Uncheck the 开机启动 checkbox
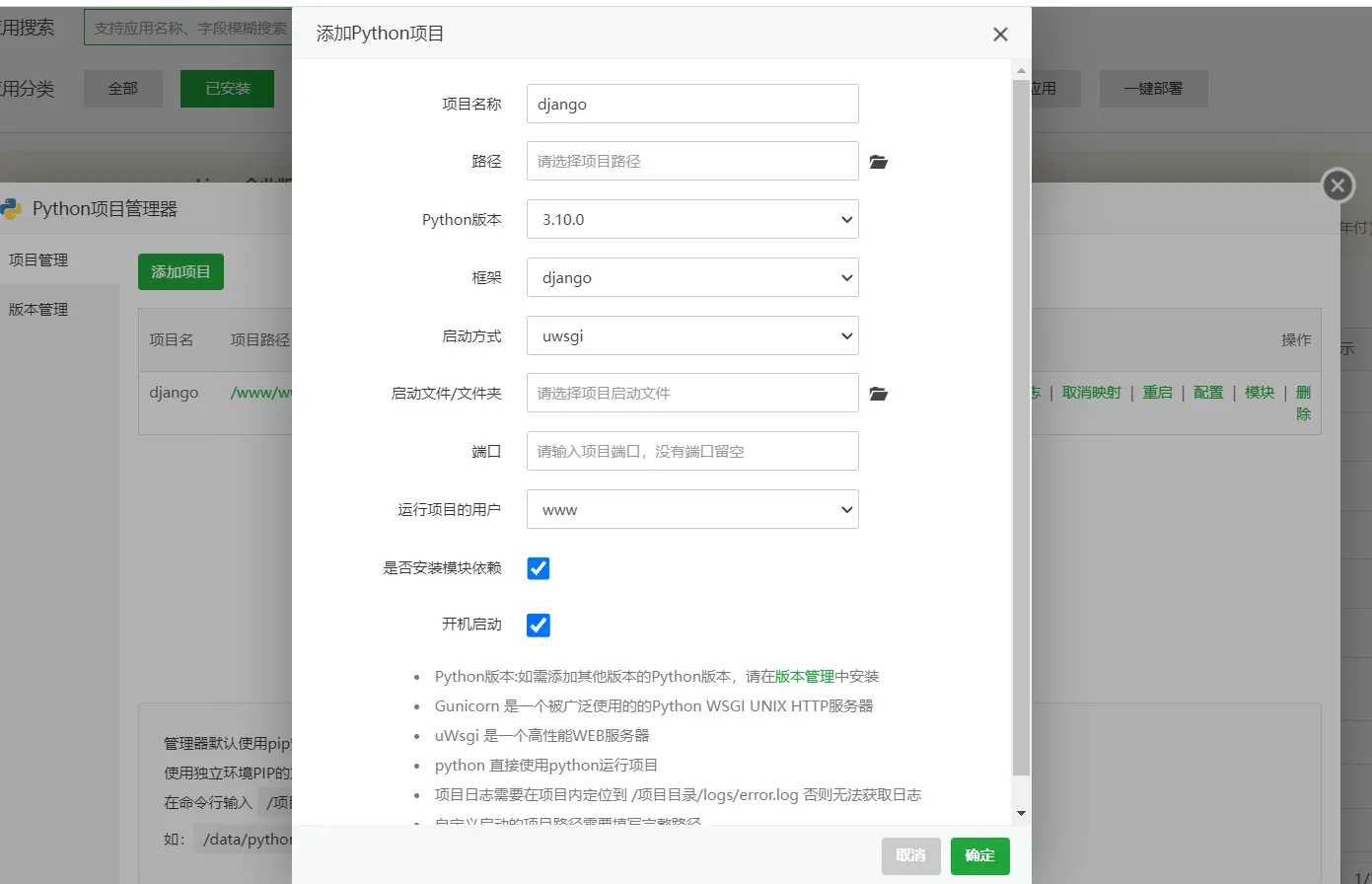This screenshot has height=884, width=1372. [x=539, y=626]
